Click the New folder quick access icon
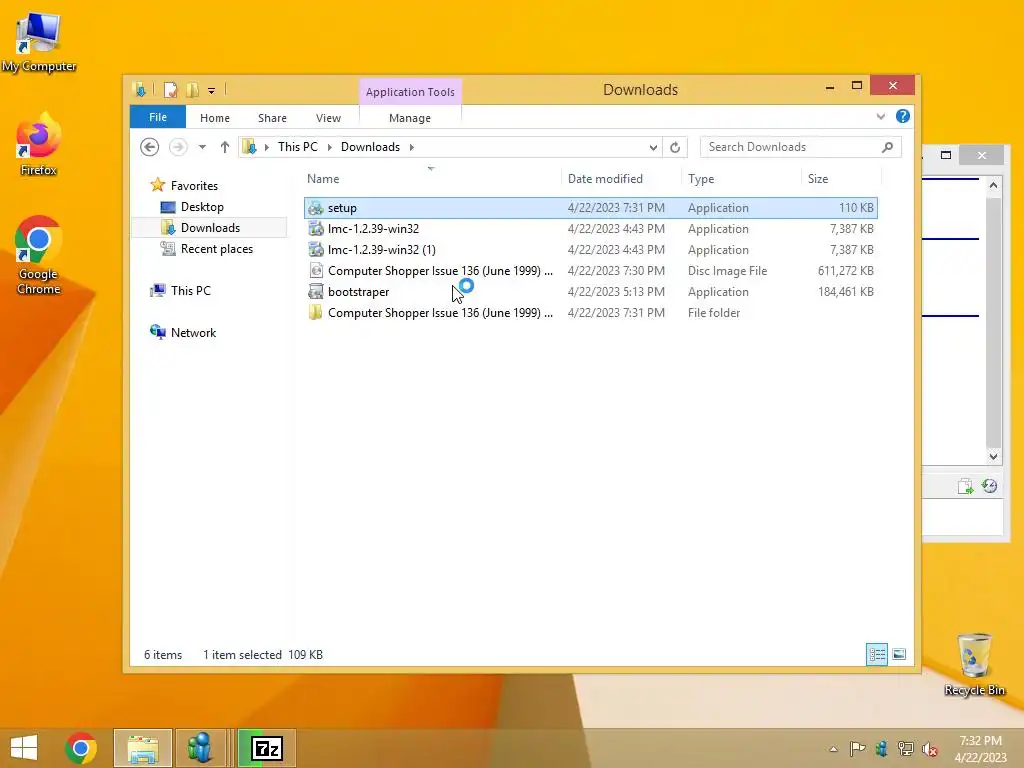 [x=192, y=89]
